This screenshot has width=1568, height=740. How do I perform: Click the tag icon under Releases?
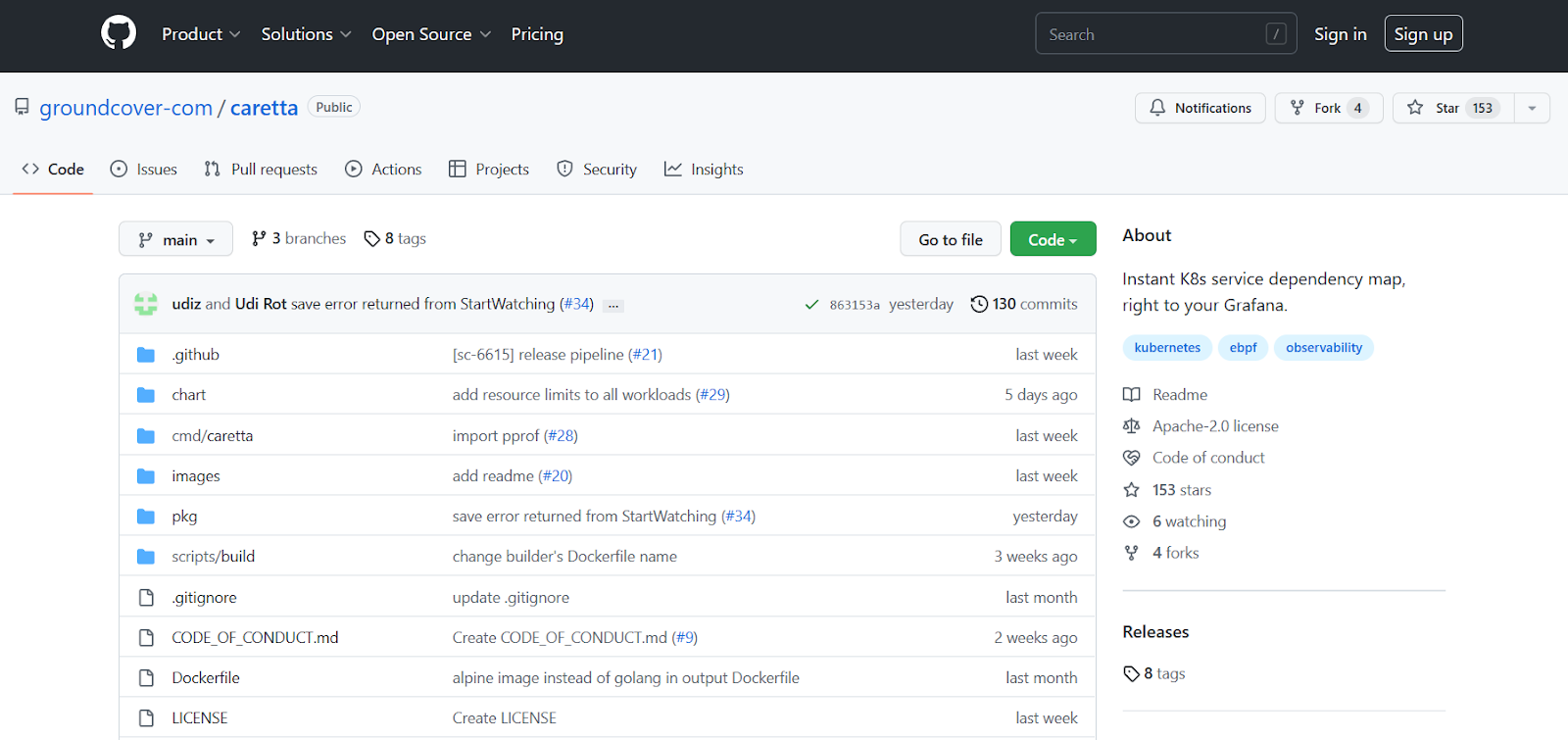(1131, 674)
